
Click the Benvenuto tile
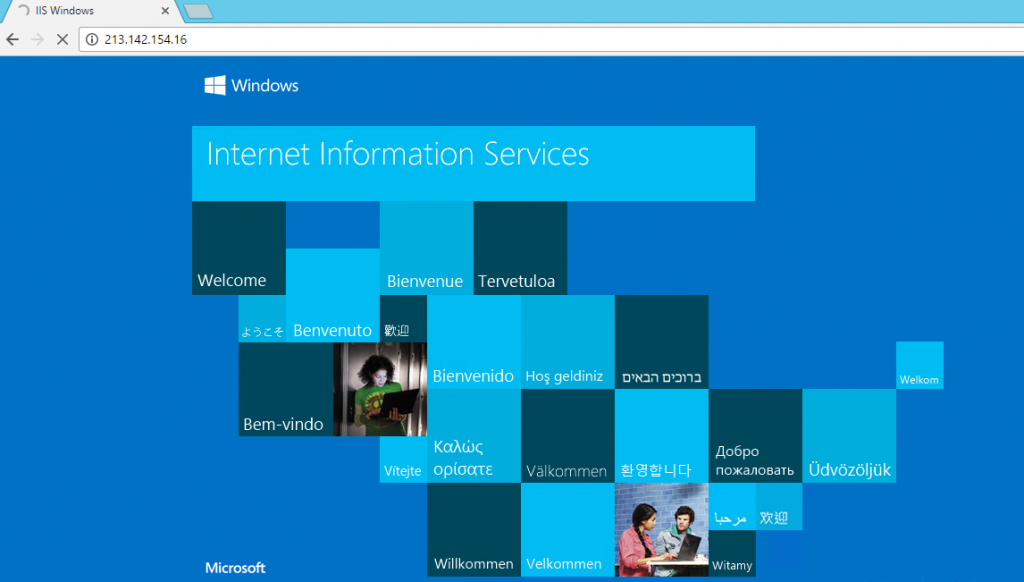coord(333,295)
